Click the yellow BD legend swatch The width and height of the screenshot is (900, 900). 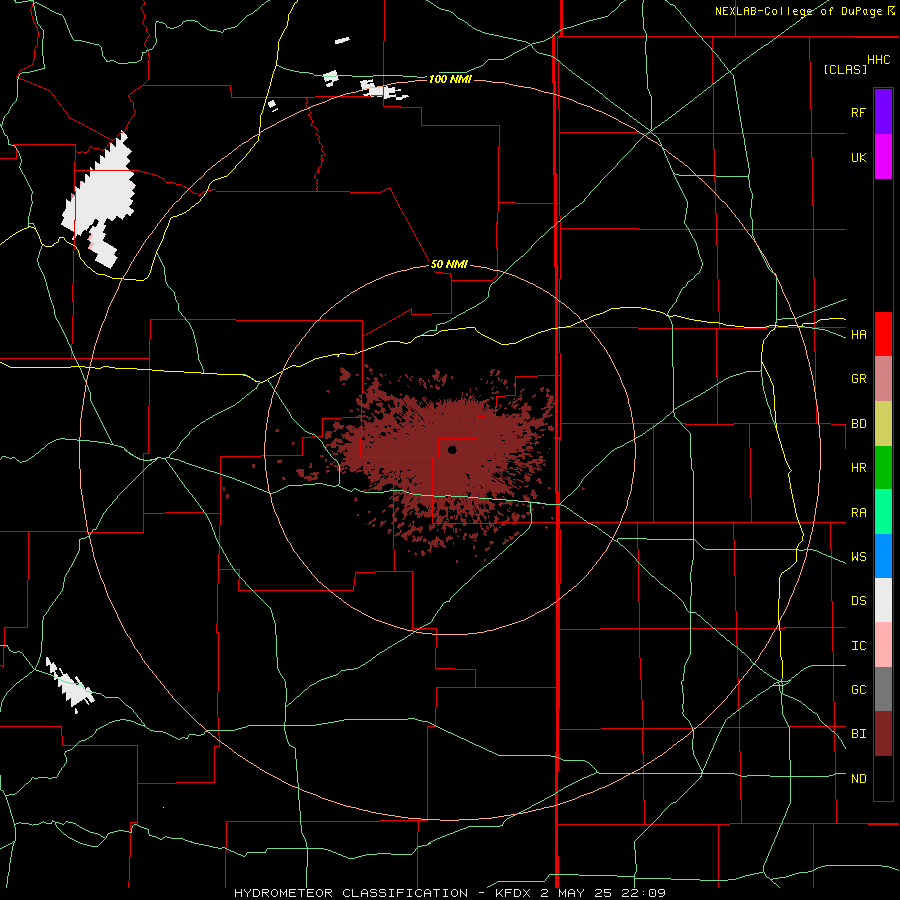click(x=883, y=424)
